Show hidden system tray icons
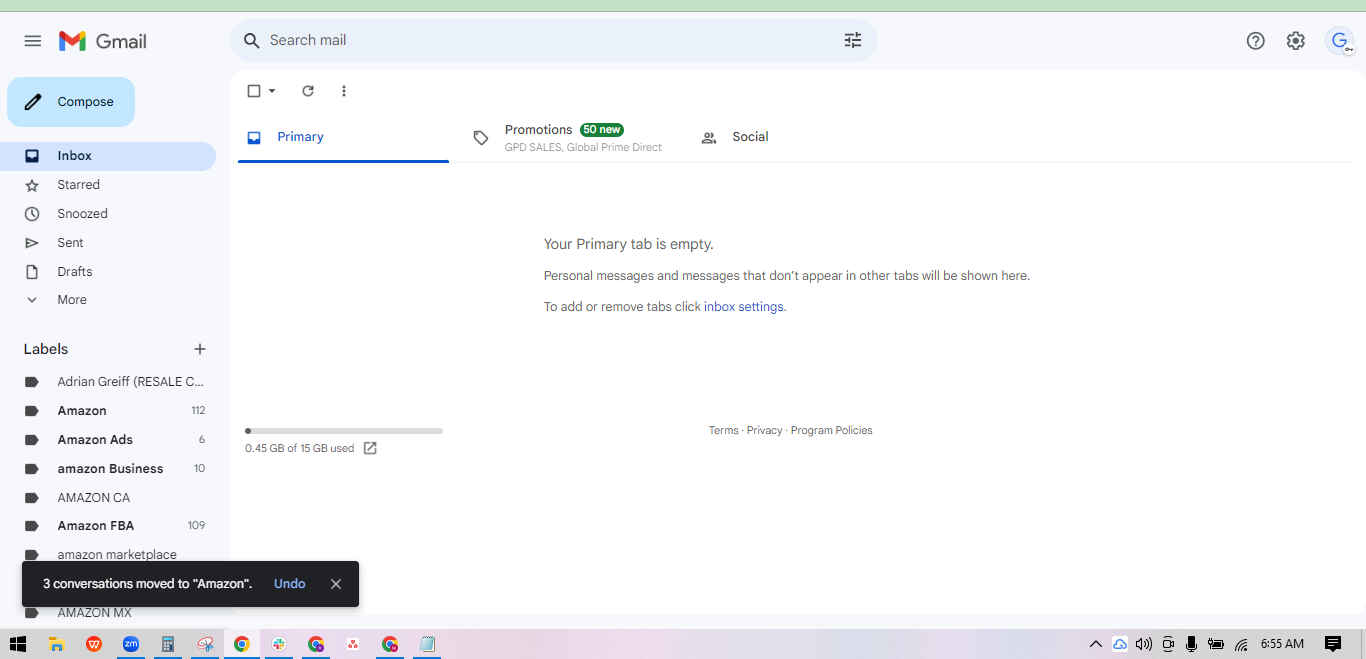The image size is (1366, 659). click(1096, 644)
